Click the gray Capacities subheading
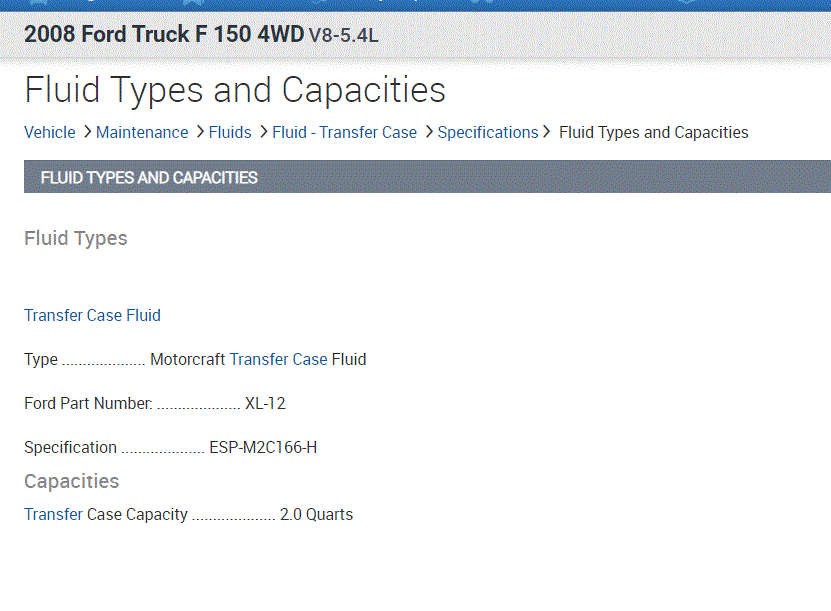The height and width of the screenshot is (611, 831). (x=71, y=481)
